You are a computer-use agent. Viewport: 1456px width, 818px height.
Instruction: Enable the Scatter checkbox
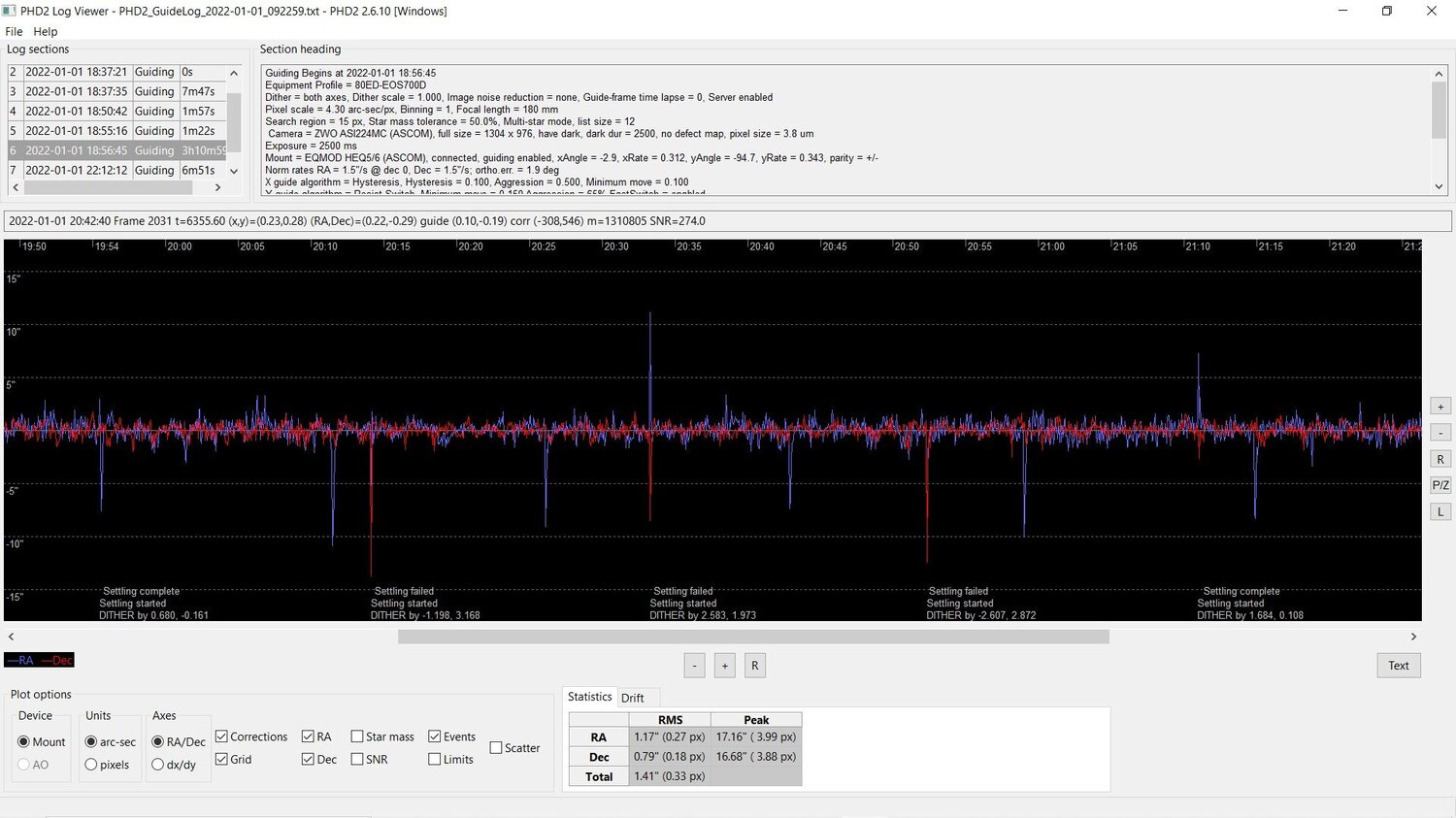pyautogui.click(x=495, y=748)
